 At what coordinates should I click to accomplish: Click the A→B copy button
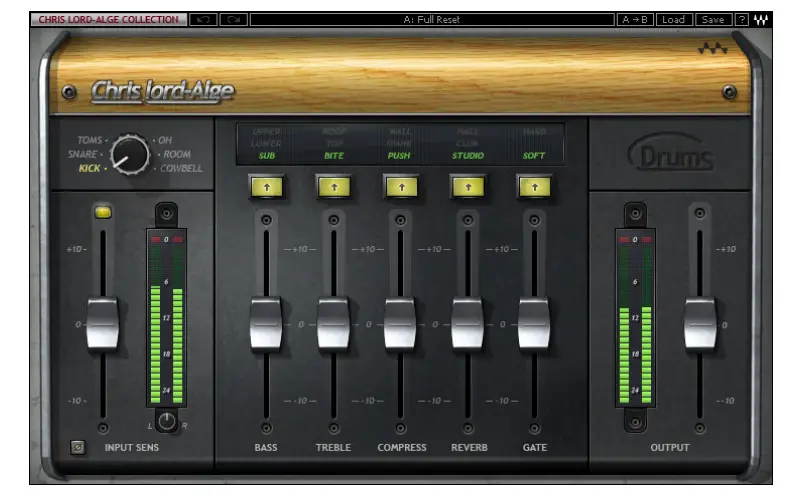pyautogui.click(x=635, y=20)
